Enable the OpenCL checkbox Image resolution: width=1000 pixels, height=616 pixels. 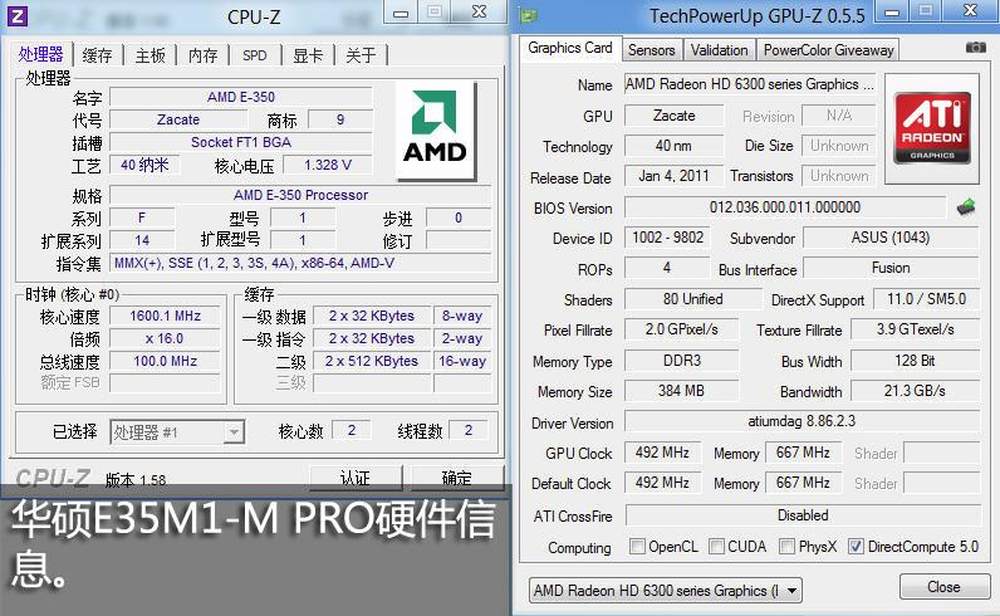pos(637,547)
